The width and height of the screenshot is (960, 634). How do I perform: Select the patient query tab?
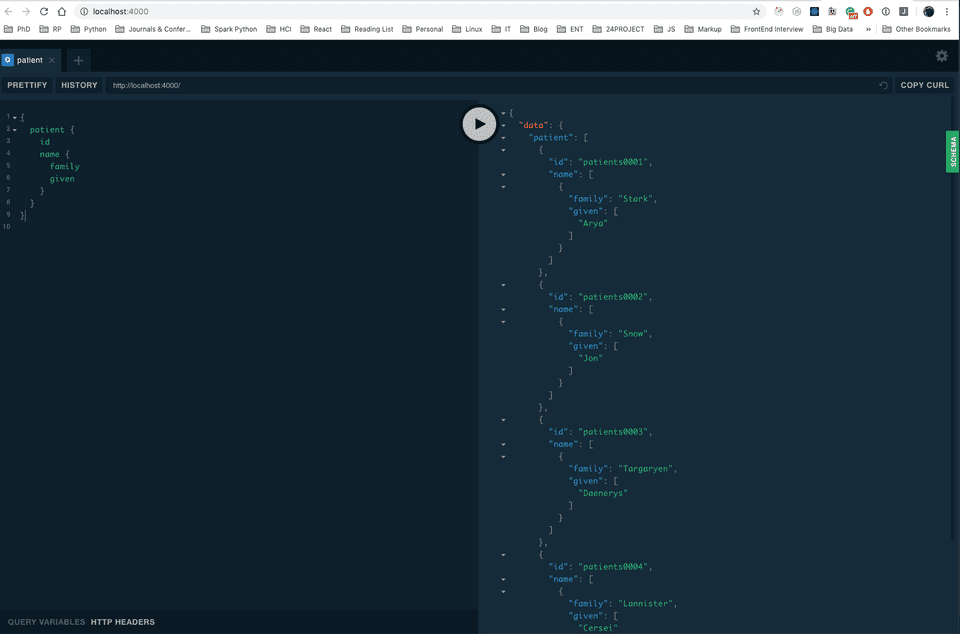point(29,60)
